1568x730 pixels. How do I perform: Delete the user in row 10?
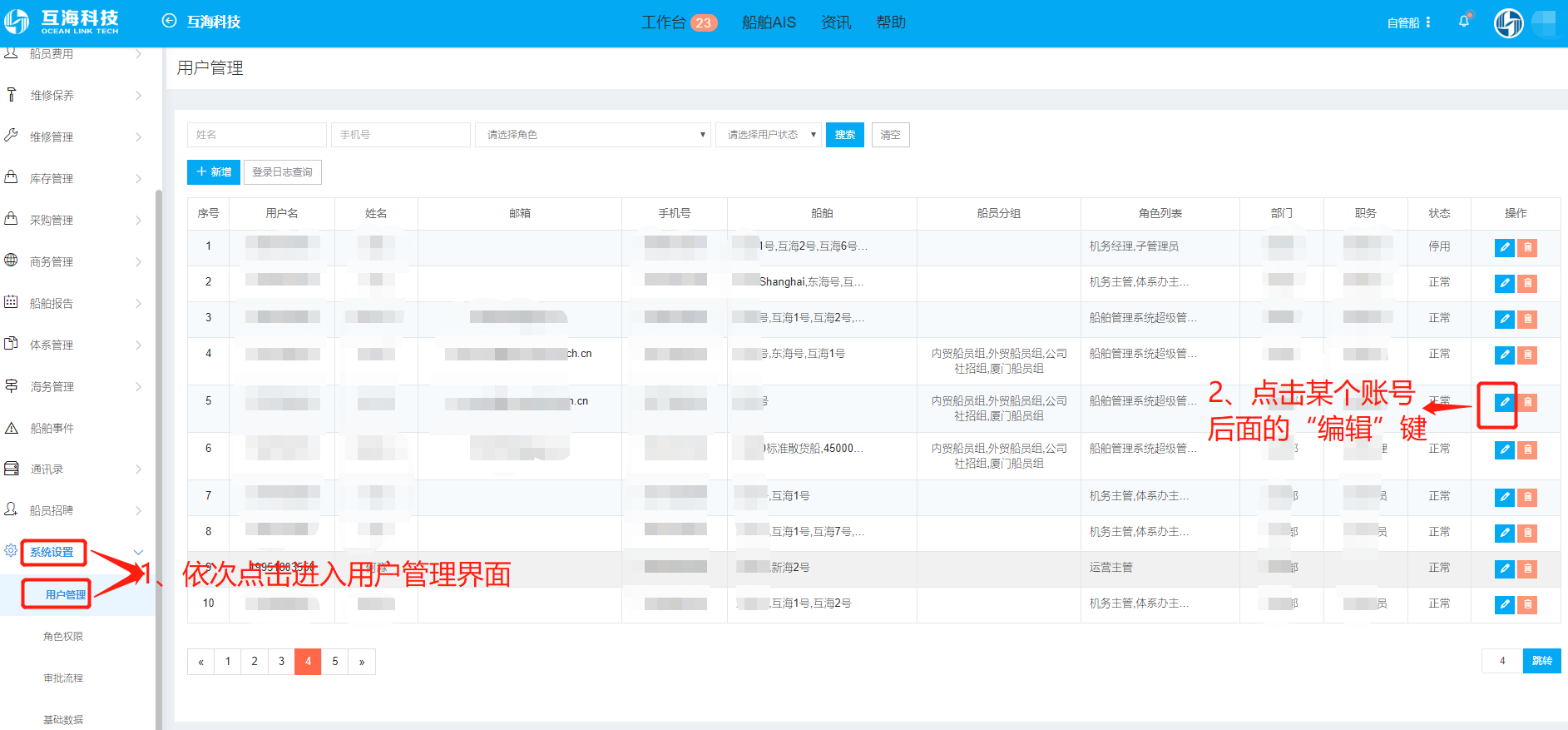(1527, 604)
